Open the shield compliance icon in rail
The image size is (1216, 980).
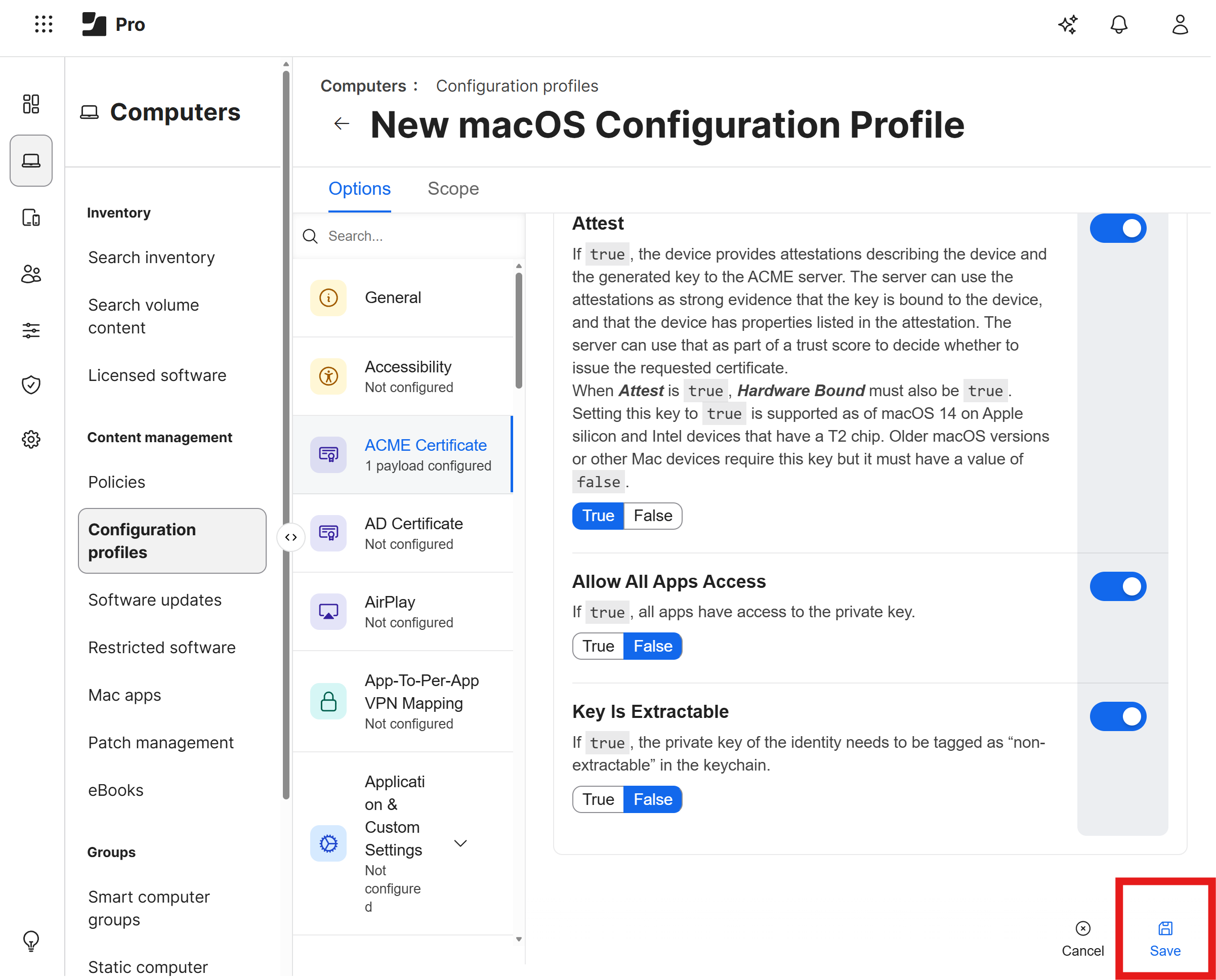click(x=31, y=385)
